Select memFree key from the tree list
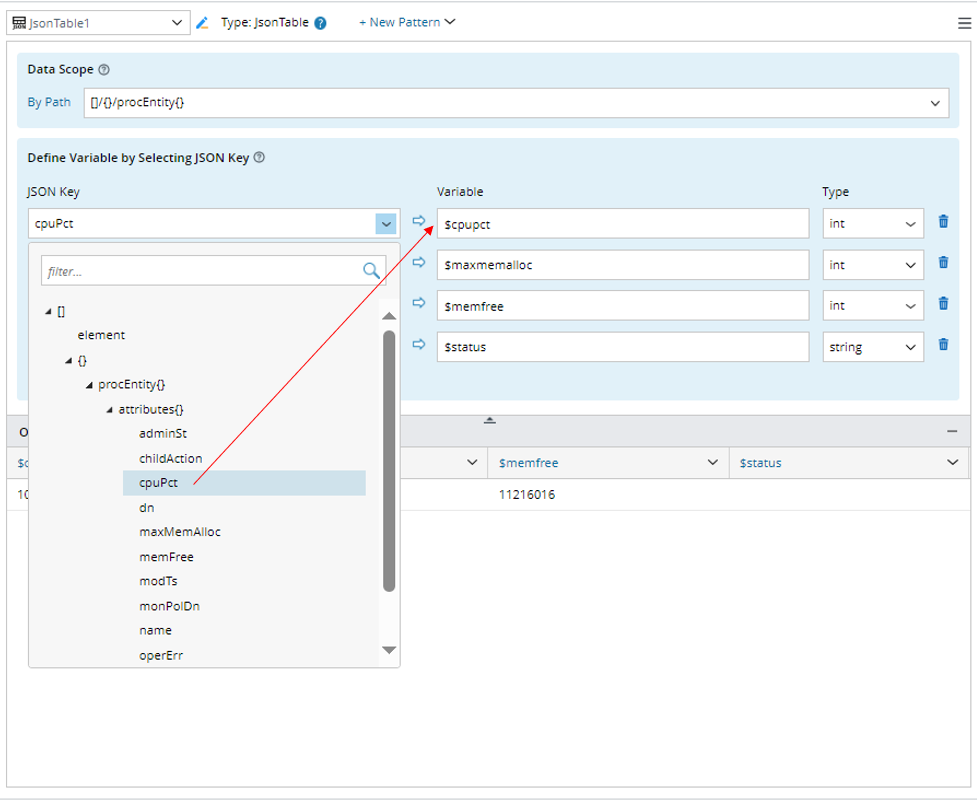This screenshot has width=977, height=804. (x=166, y=557)
